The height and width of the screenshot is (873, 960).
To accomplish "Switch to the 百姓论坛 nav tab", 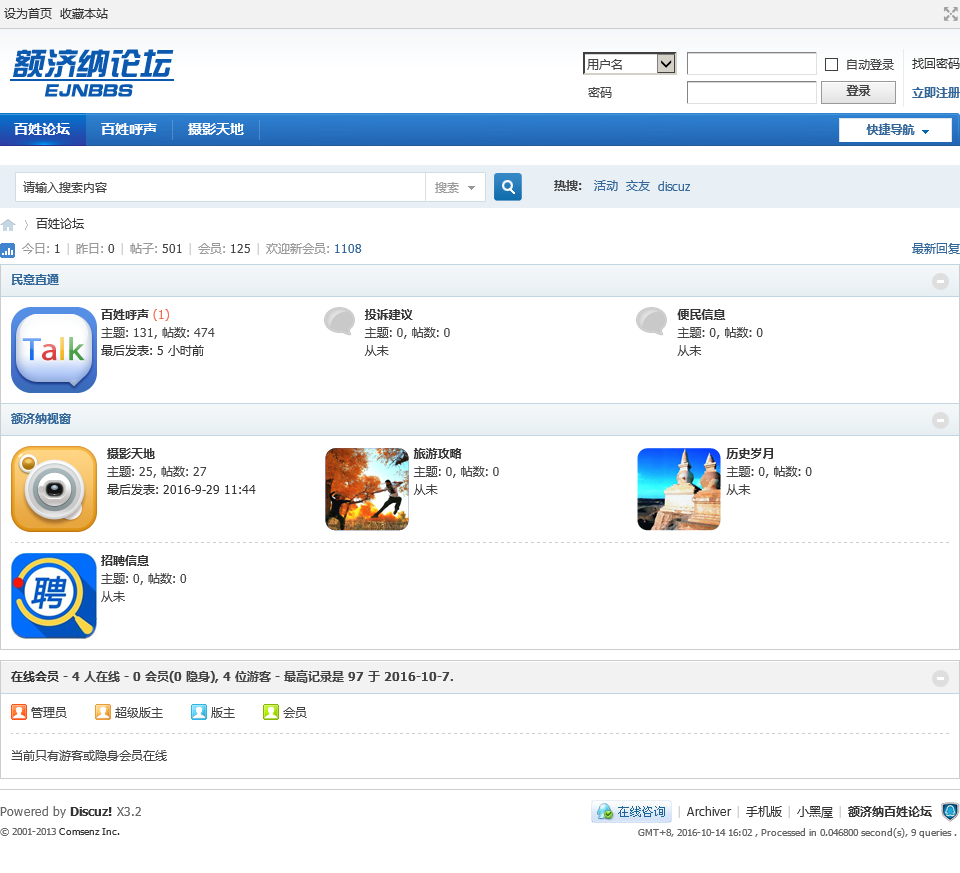I will pyautogui.click(x=42, y=129).
